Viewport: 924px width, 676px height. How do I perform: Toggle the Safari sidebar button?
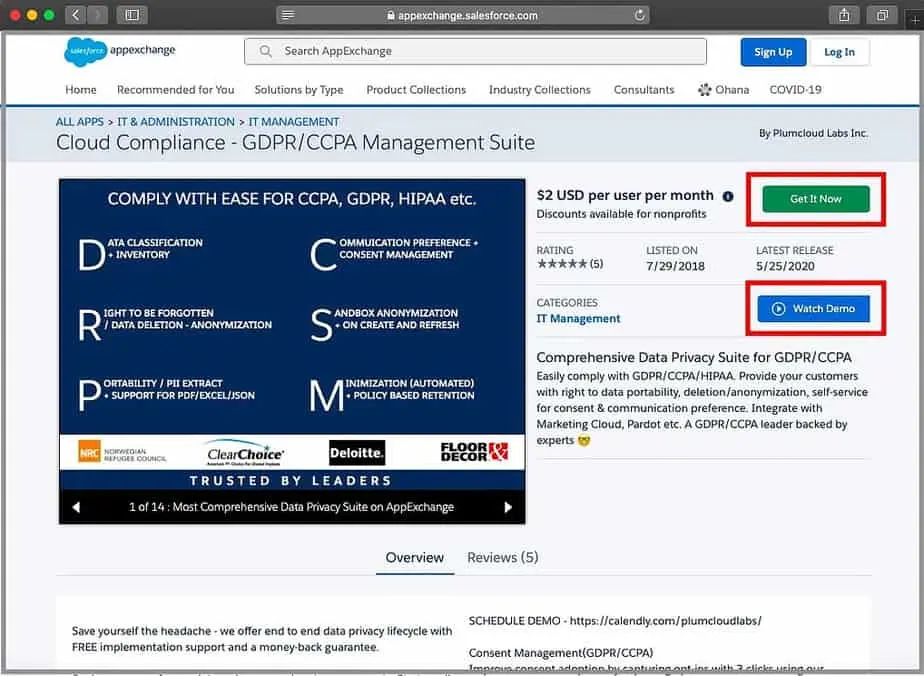pyautogui.click(x=131, y=15)
